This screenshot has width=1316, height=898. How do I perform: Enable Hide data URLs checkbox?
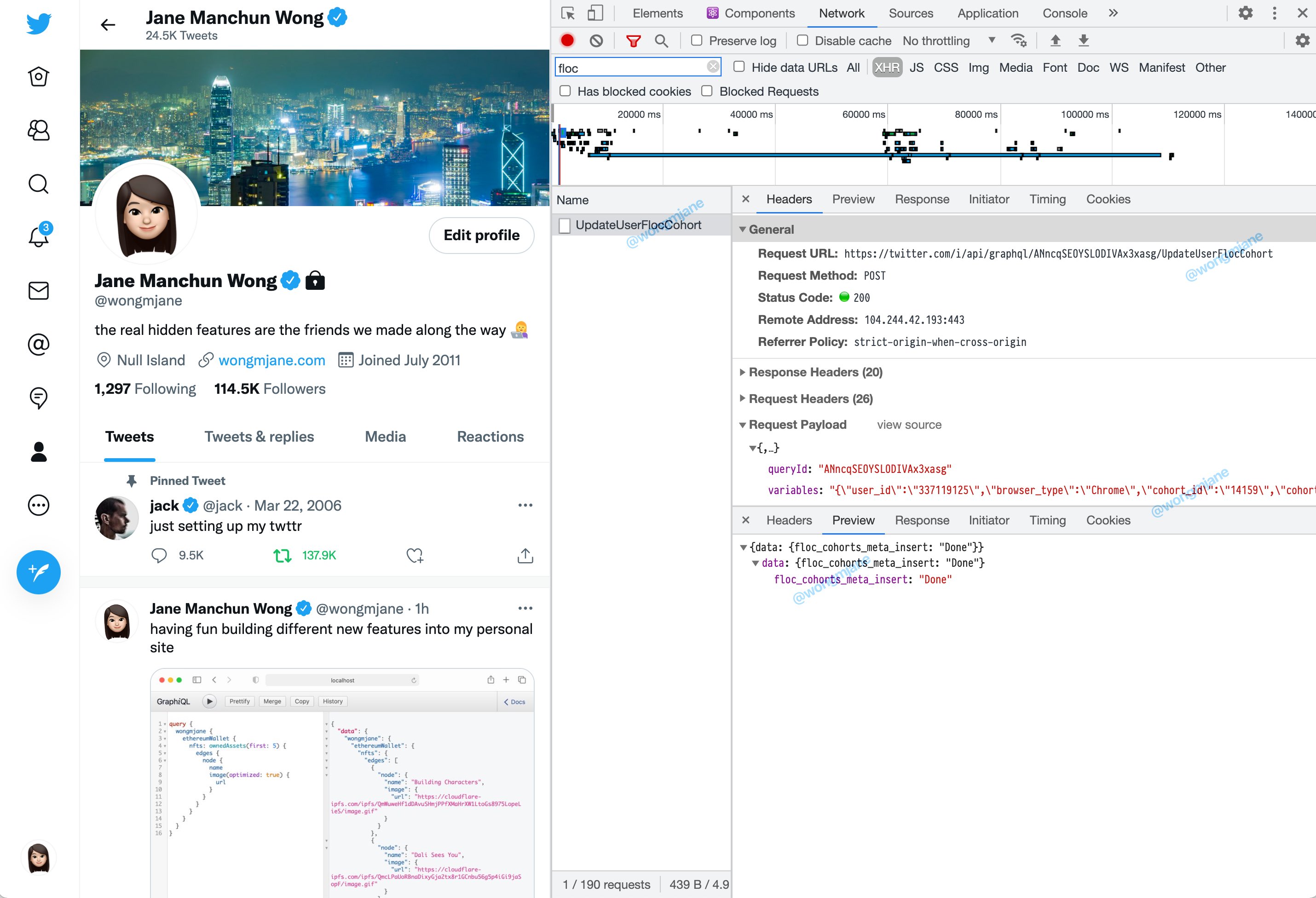[x=739, y=67]
